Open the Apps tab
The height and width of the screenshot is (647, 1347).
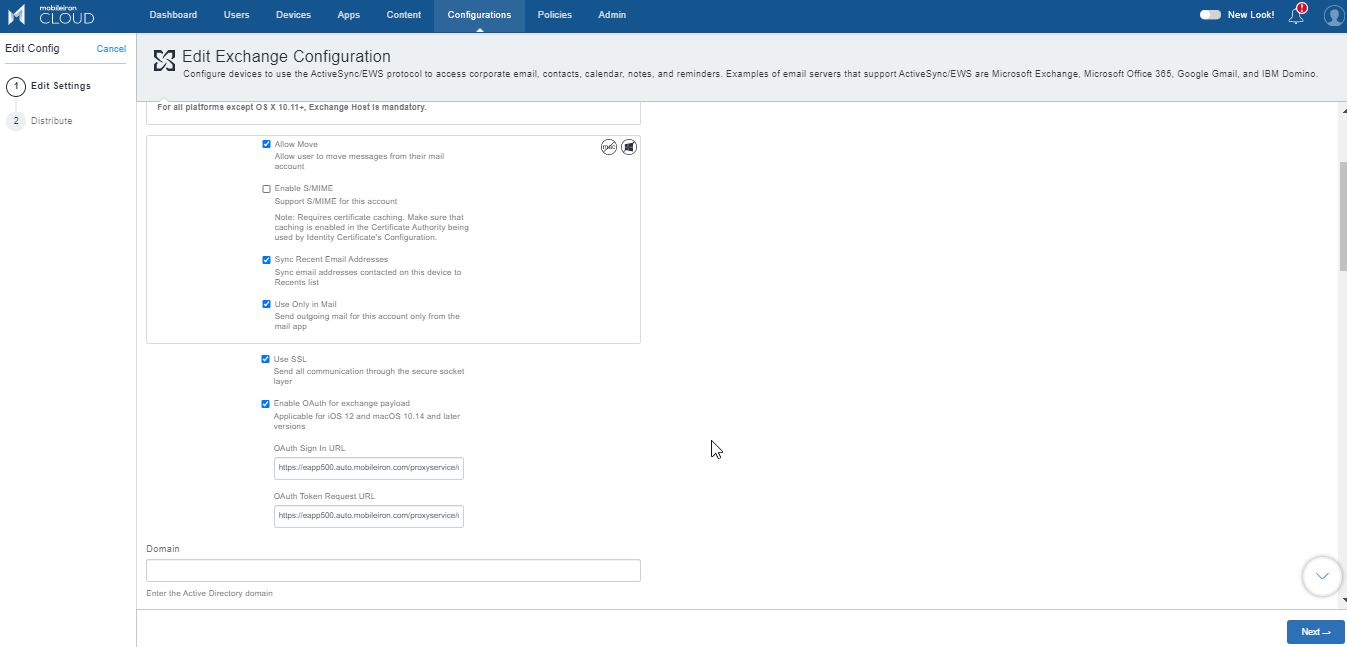coord(349,15)
